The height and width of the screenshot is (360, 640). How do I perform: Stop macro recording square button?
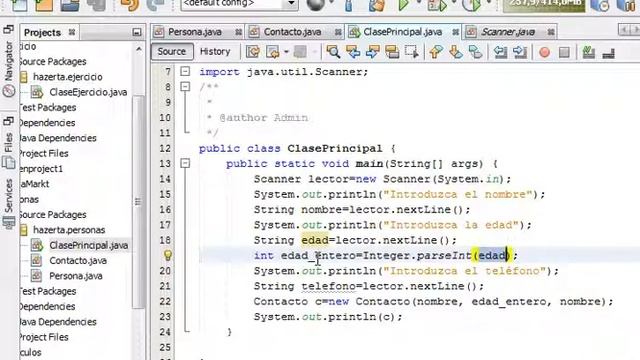click(564, 52)
